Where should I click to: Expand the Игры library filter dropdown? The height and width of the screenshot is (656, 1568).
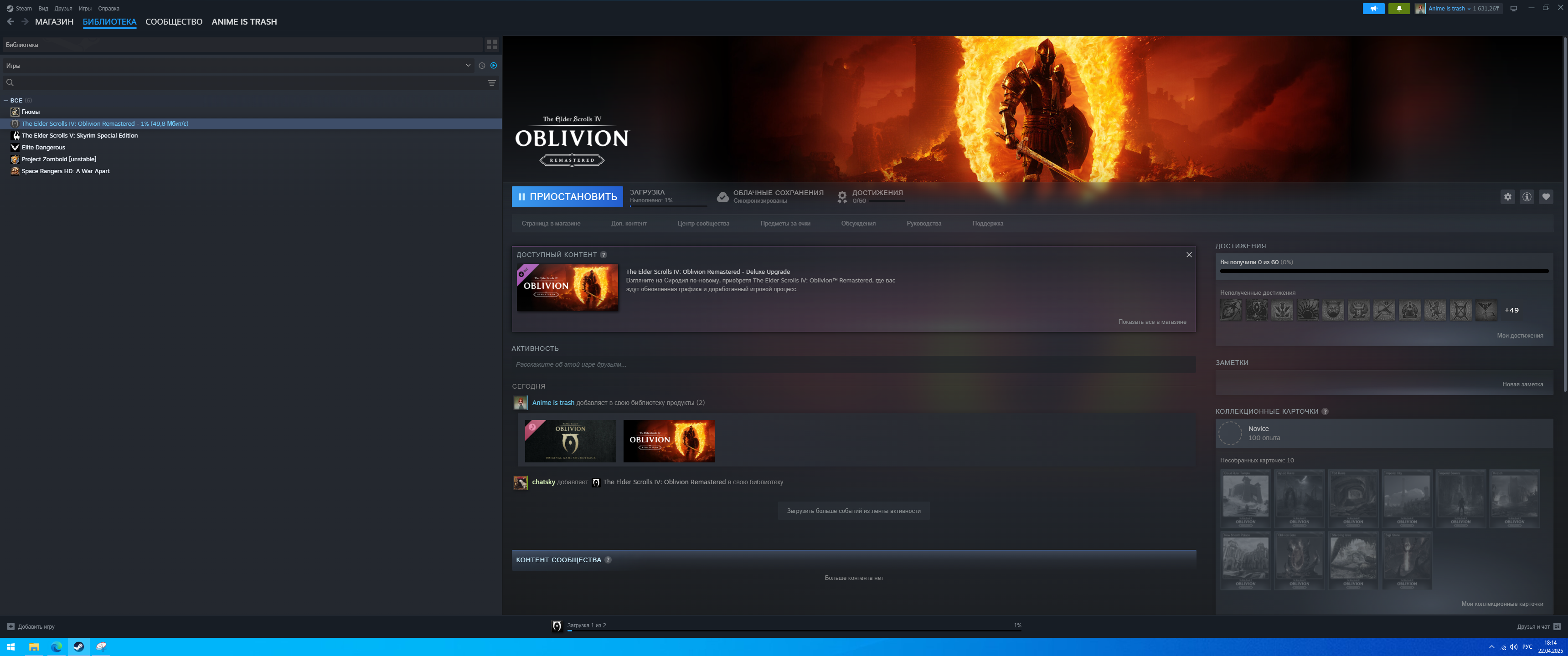click(x=468, y=66)
